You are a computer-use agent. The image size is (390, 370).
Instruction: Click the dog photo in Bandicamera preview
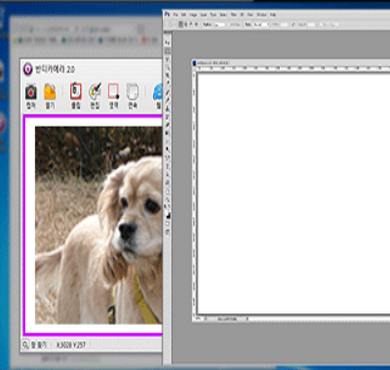[x=99, y=225]
